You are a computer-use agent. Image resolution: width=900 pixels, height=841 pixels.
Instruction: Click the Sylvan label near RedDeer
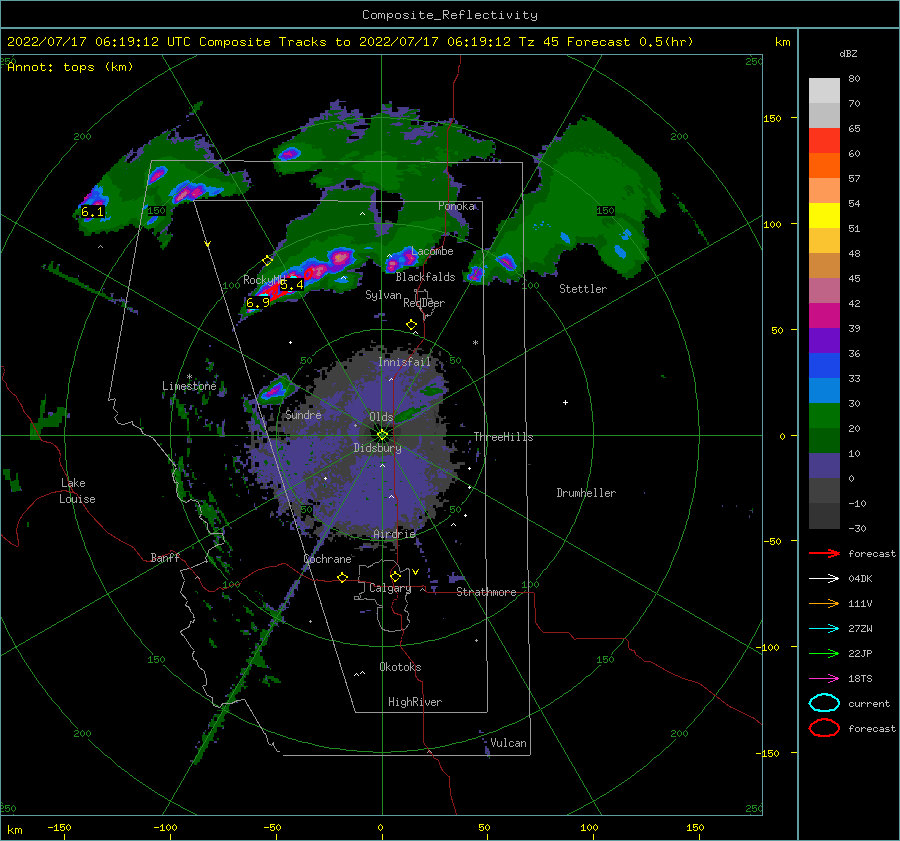coord(383,295)
